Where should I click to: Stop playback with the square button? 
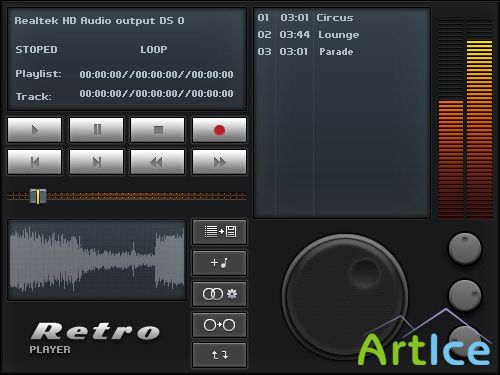[158, 130]
